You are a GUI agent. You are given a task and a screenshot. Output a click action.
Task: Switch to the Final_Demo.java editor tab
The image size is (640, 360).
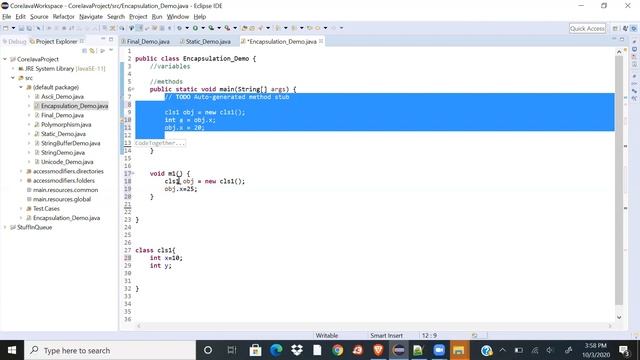(x=145, y=42)
